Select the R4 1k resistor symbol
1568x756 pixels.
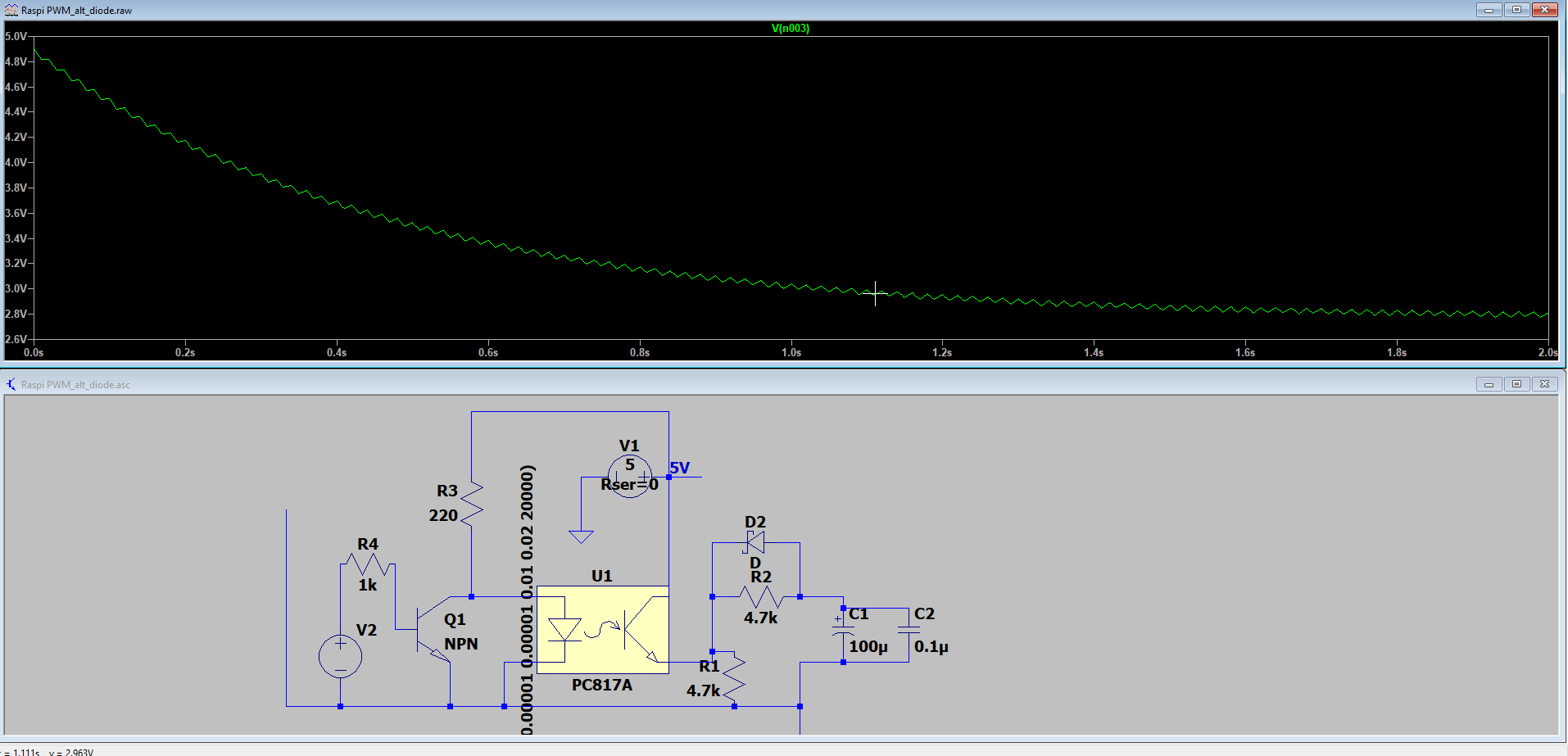368,564
